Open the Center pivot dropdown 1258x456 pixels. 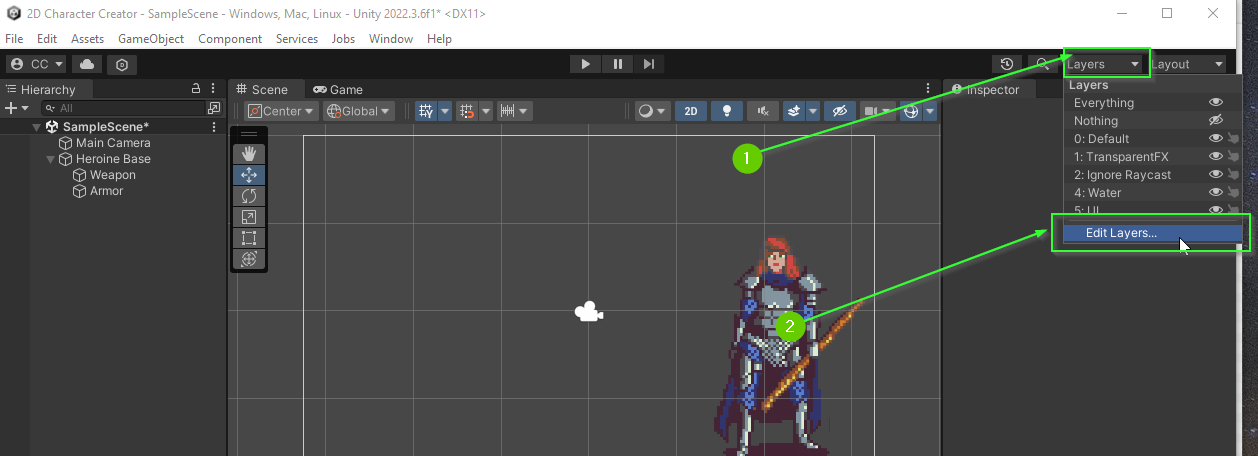(x=282, y=111)
